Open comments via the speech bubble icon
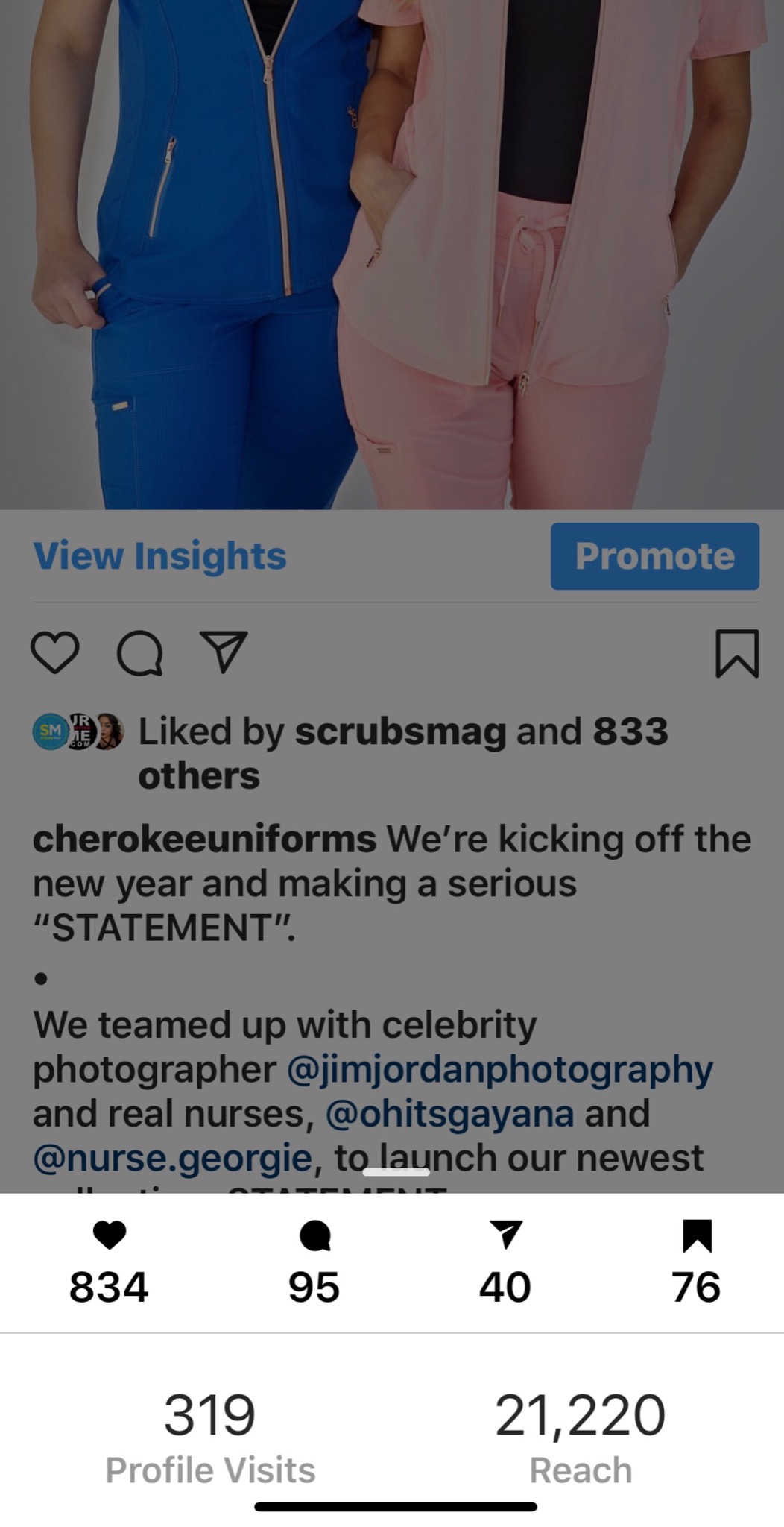The height and width of the screenshot is (1527, 784). [139, 653]
